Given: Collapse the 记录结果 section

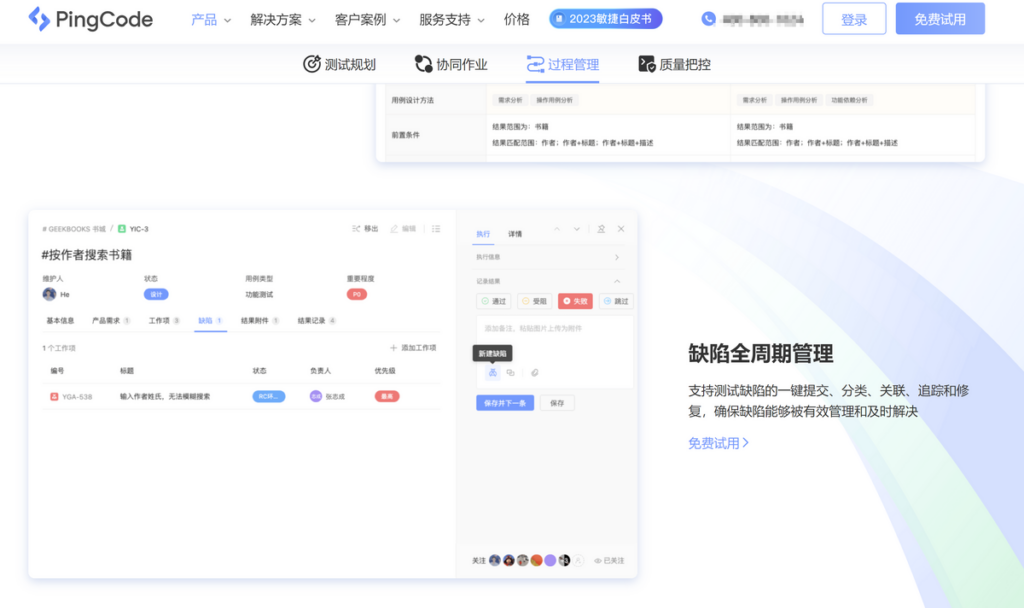Looking at the screenshot, I should click(x=617, y=279).
